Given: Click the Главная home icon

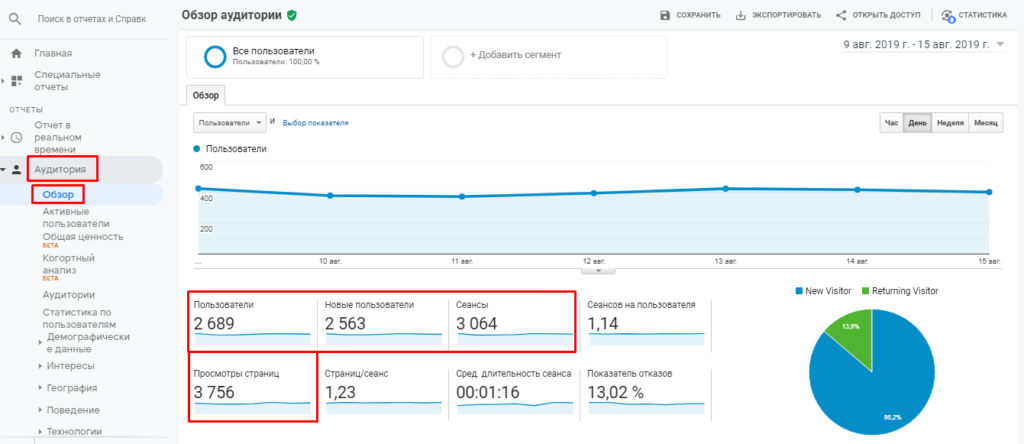Looking at the screenshot, I should (16, 53).
